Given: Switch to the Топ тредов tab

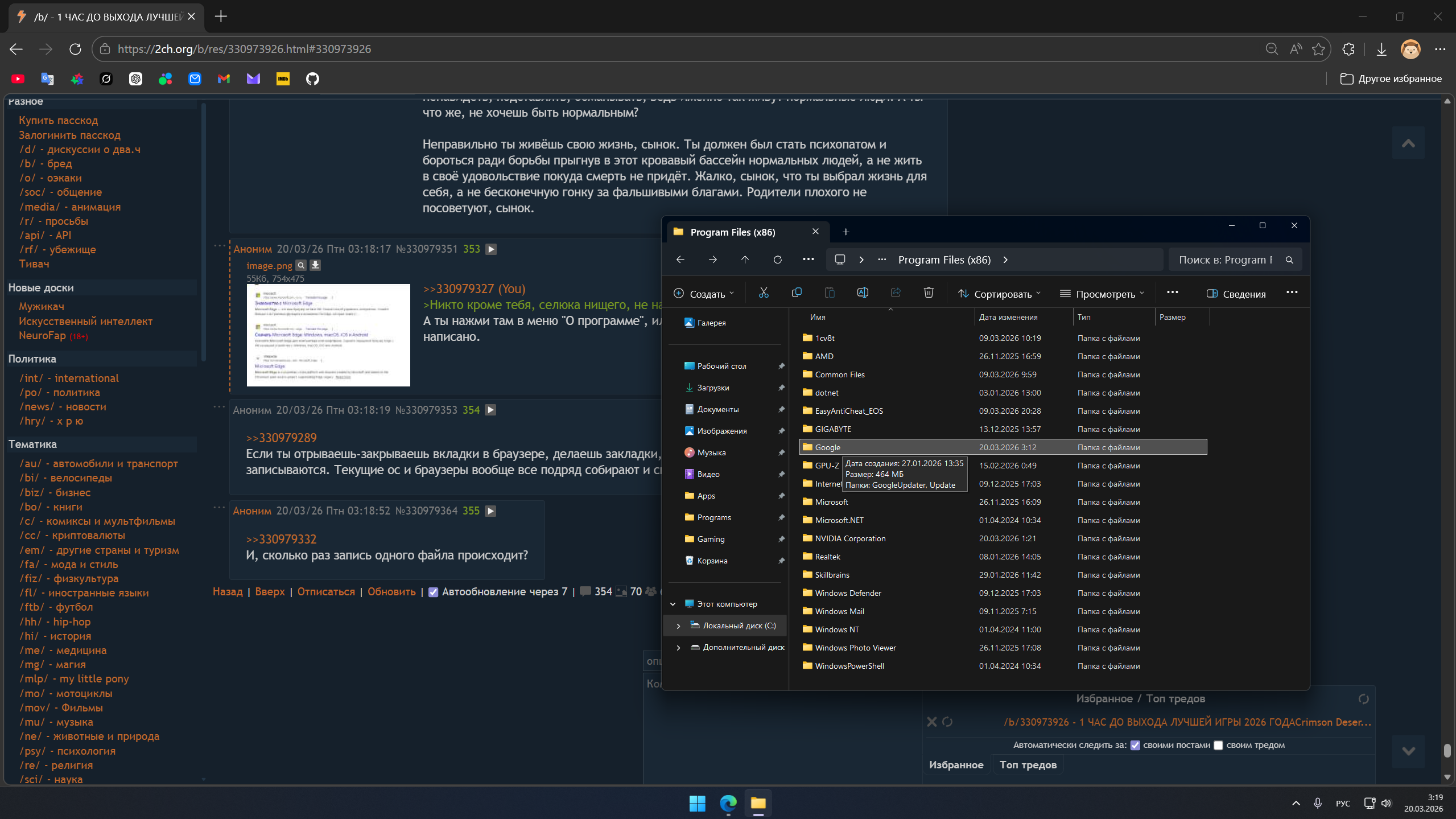Looking at the screenshot, I should point(1028,765).
